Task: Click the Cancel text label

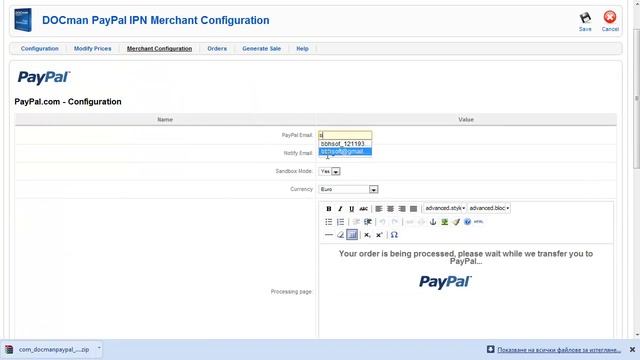Action: point(610,29)
